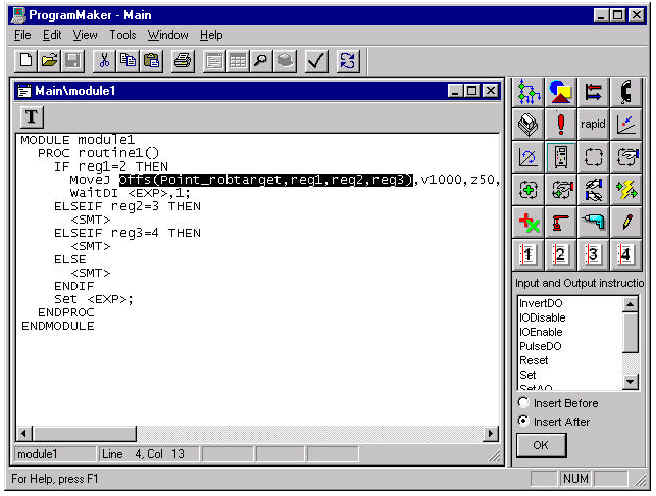Click the blue refresh arrows icon
656x496 pixels.
coord(348,61)
